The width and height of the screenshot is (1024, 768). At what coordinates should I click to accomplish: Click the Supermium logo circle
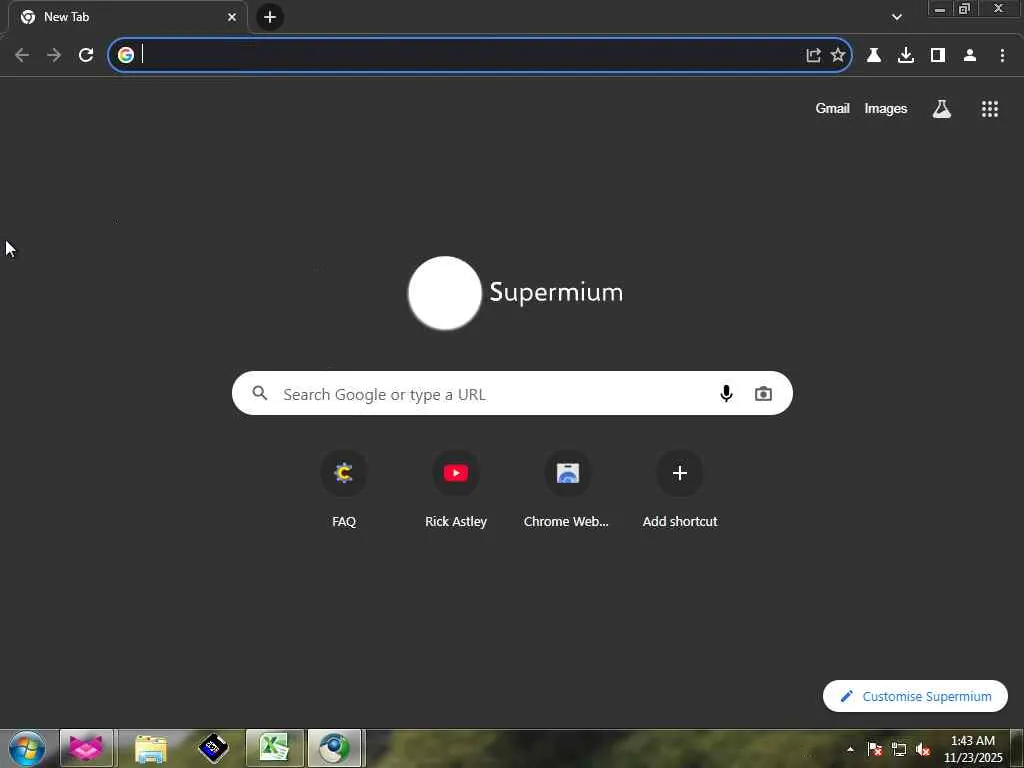445,293
